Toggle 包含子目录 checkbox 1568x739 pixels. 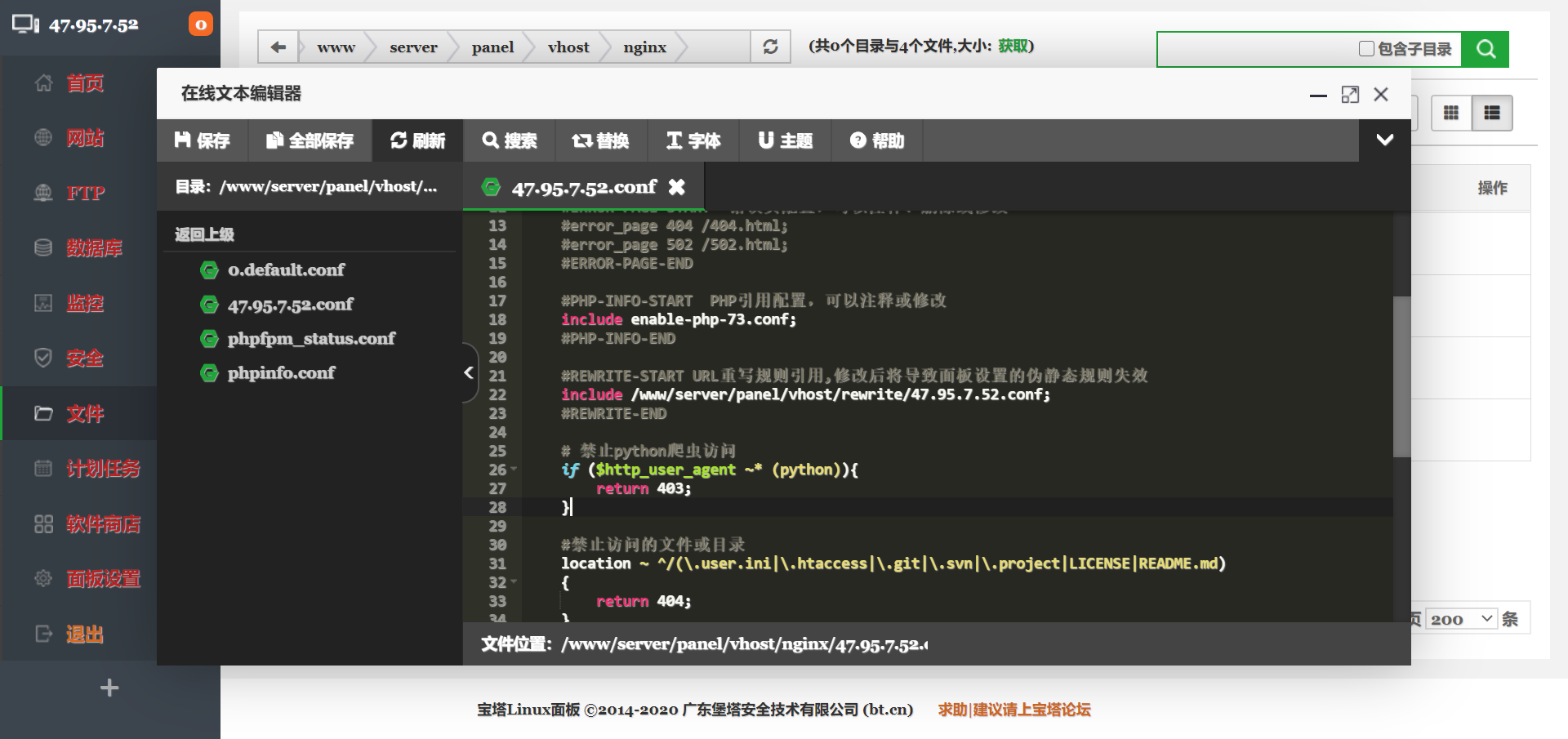tap(1366, 48)
